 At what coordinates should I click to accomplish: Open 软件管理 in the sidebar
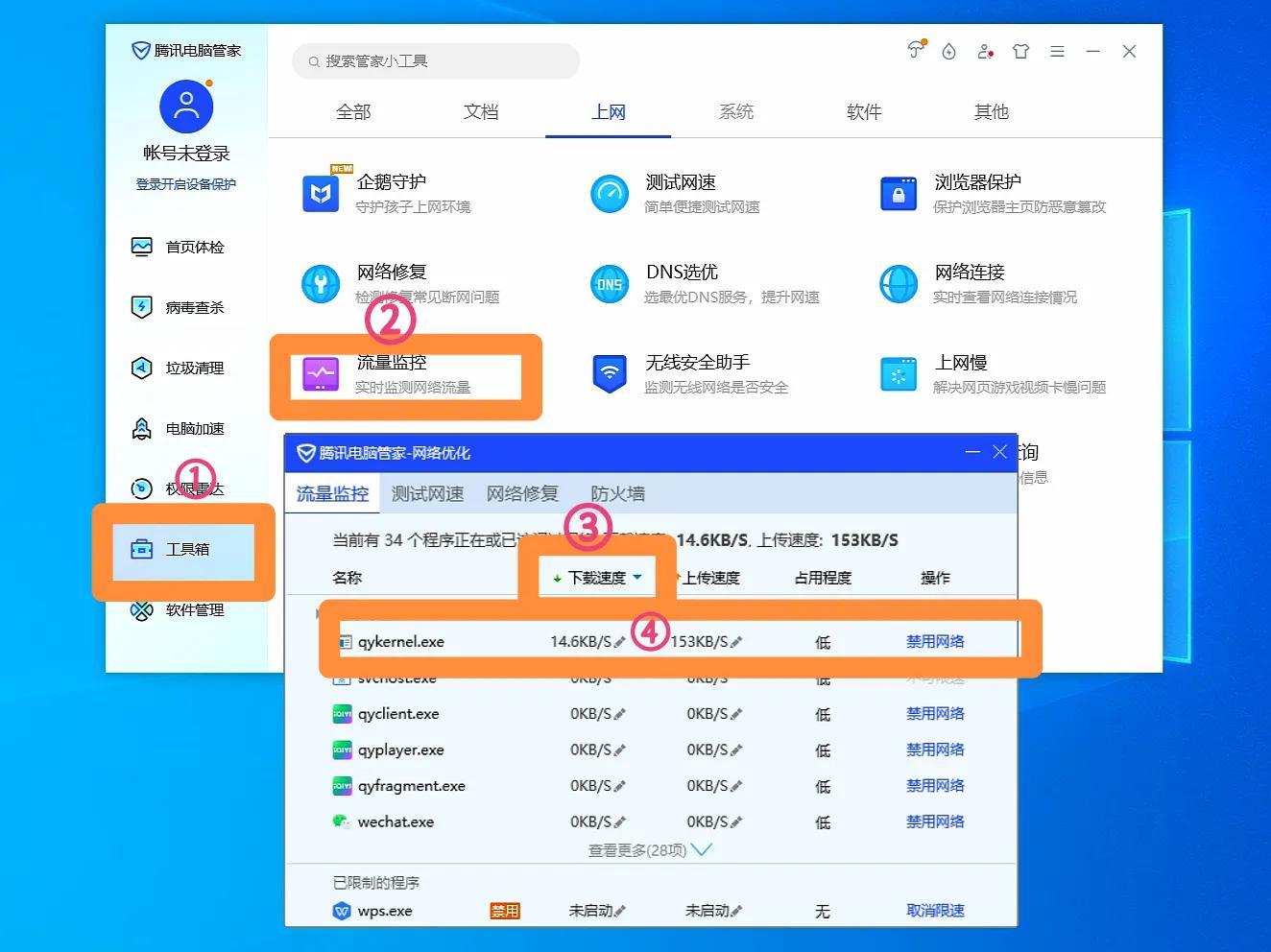pos(178,609)
